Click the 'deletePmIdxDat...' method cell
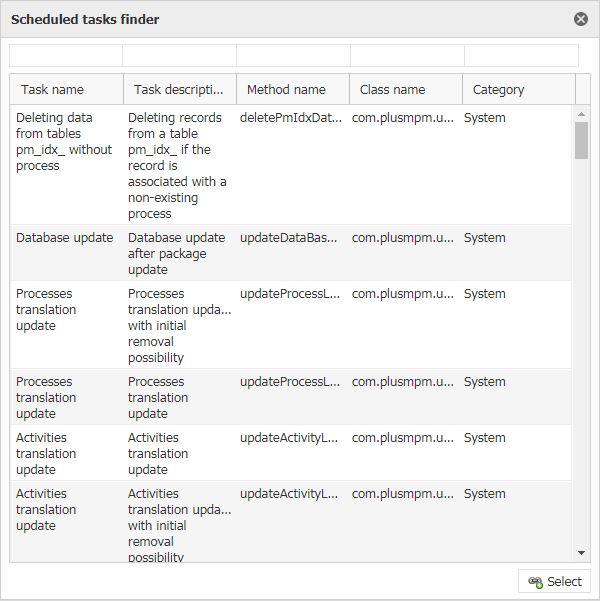Viewport: 600px width, 601px height. point(291,118)
